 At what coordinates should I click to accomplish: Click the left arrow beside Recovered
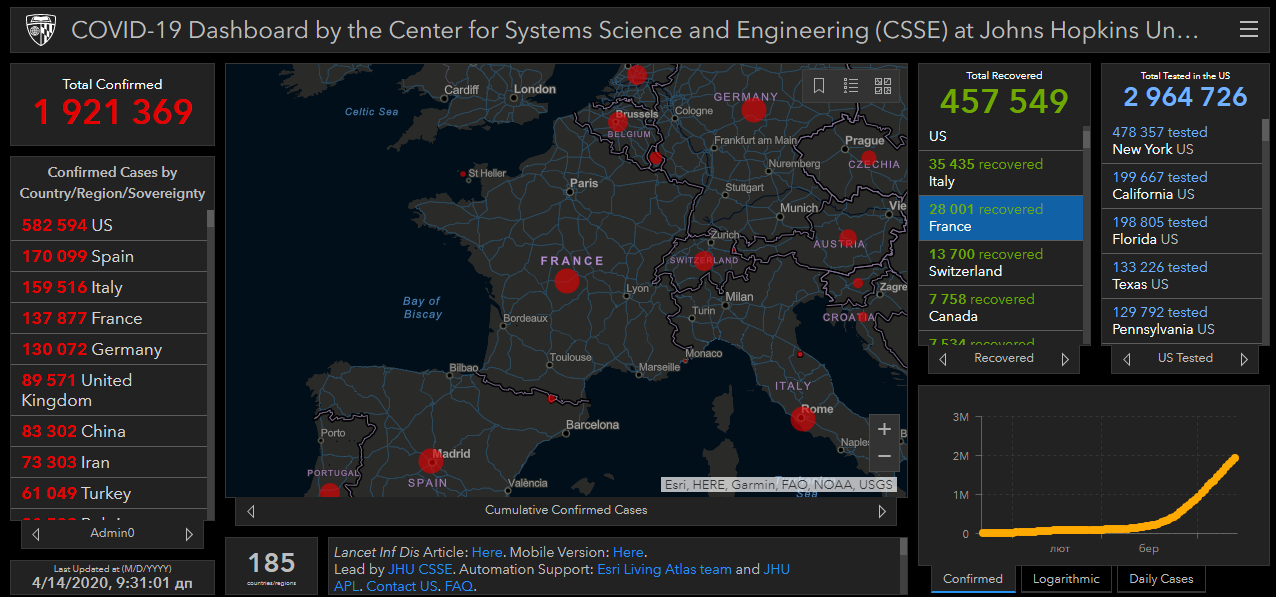pyautogui.click(x=942, y=359)
